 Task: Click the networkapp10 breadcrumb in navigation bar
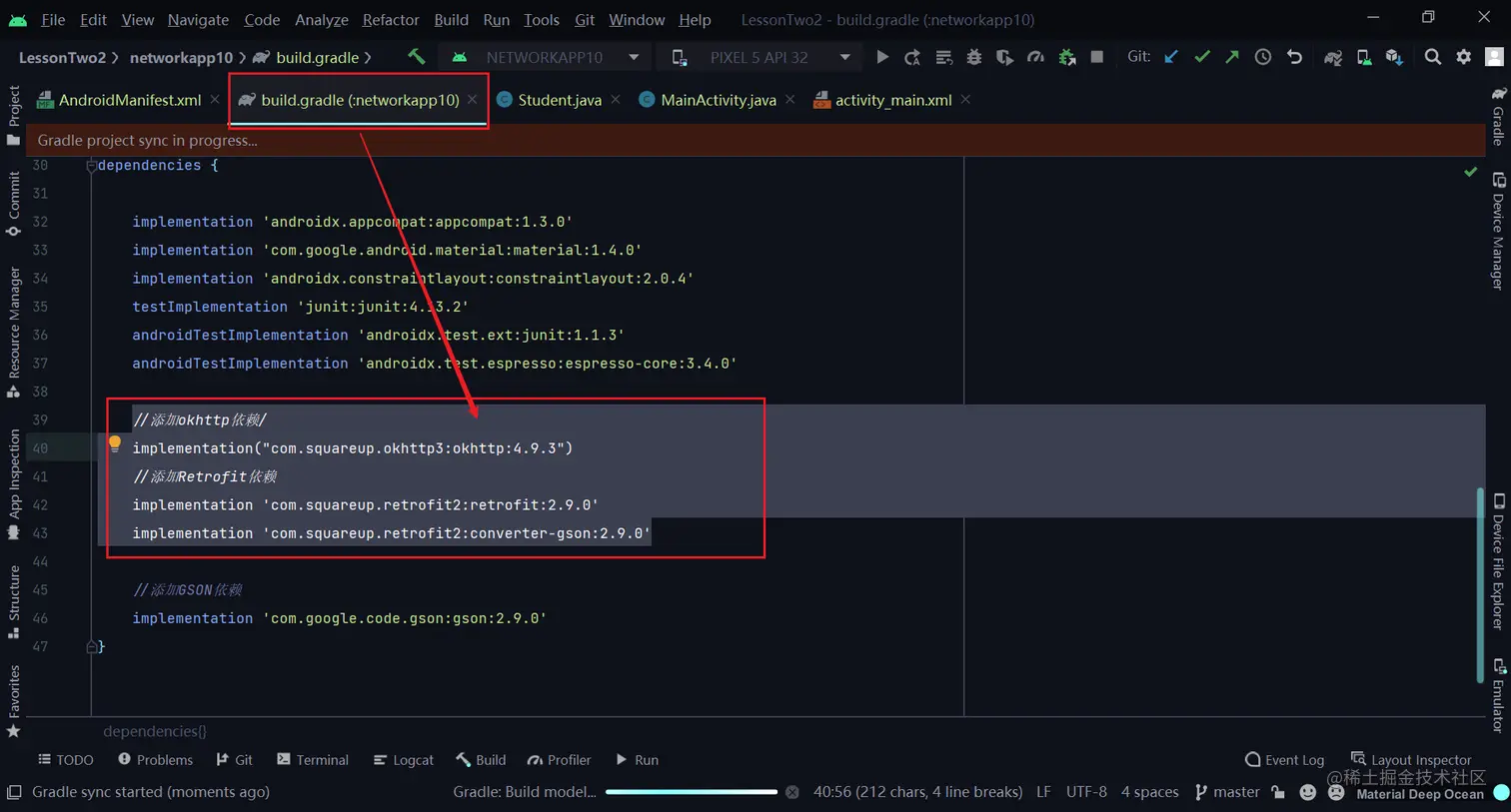[x=181, y=57]
